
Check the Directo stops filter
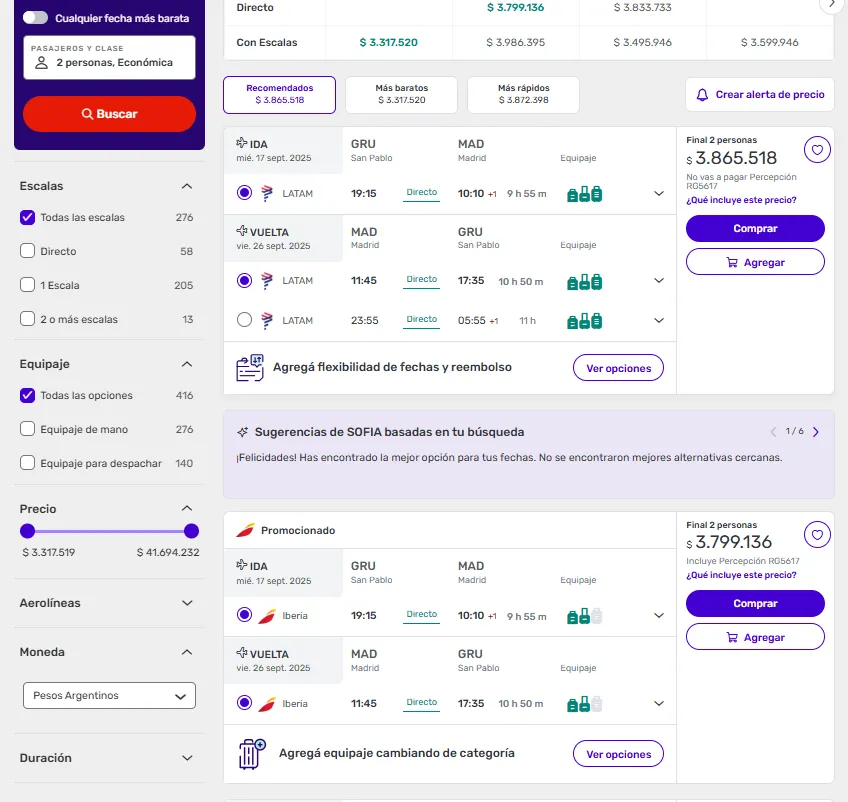tap(28, 251)
